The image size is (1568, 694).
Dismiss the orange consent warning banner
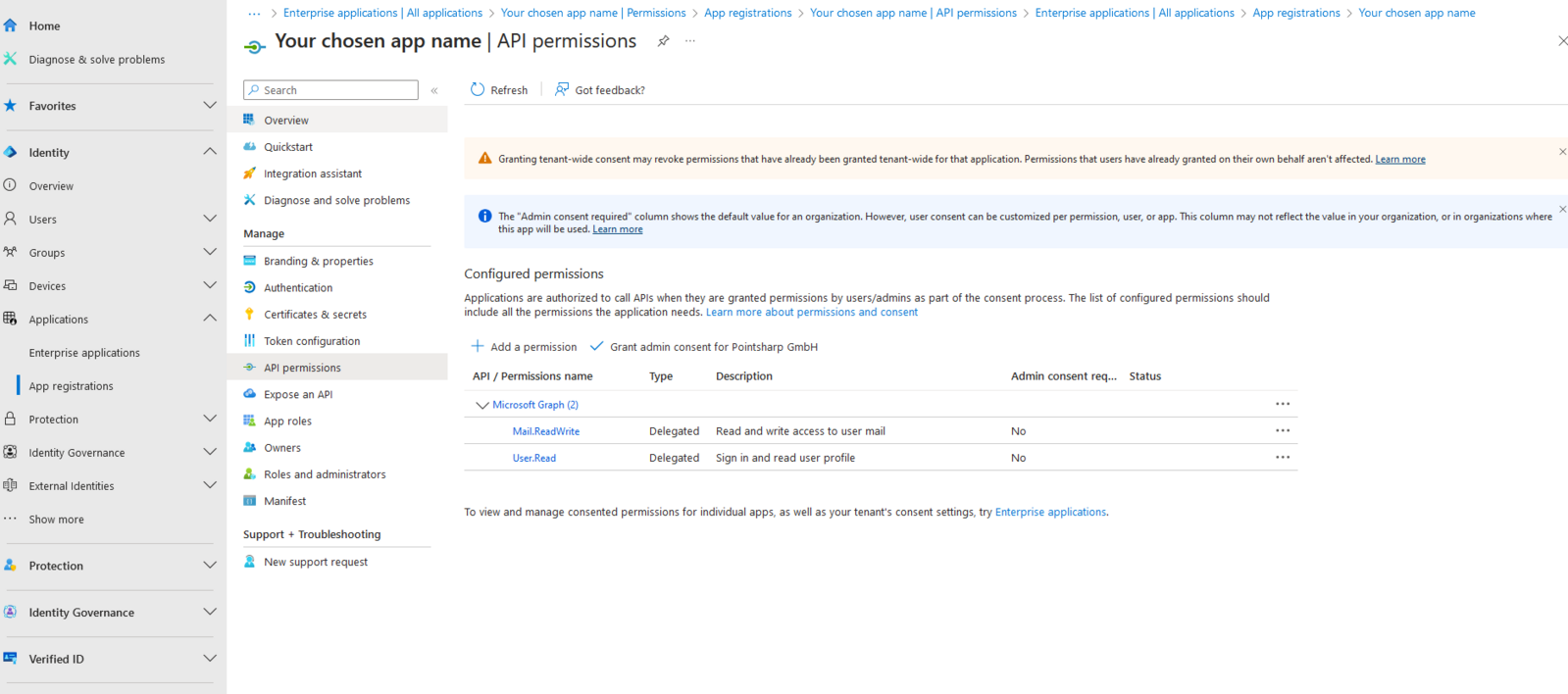point(1562,152)
